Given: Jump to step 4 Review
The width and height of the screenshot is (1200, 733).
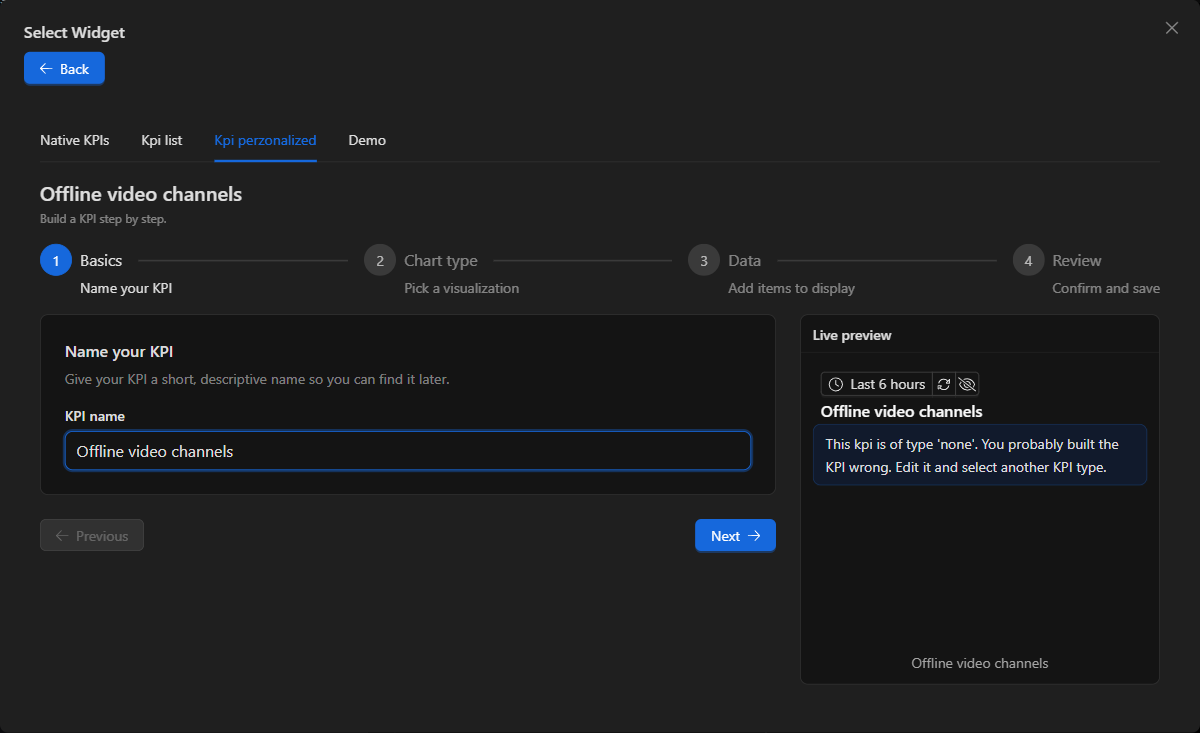Looking at the screenshot, I should [x=1028, y=260].
